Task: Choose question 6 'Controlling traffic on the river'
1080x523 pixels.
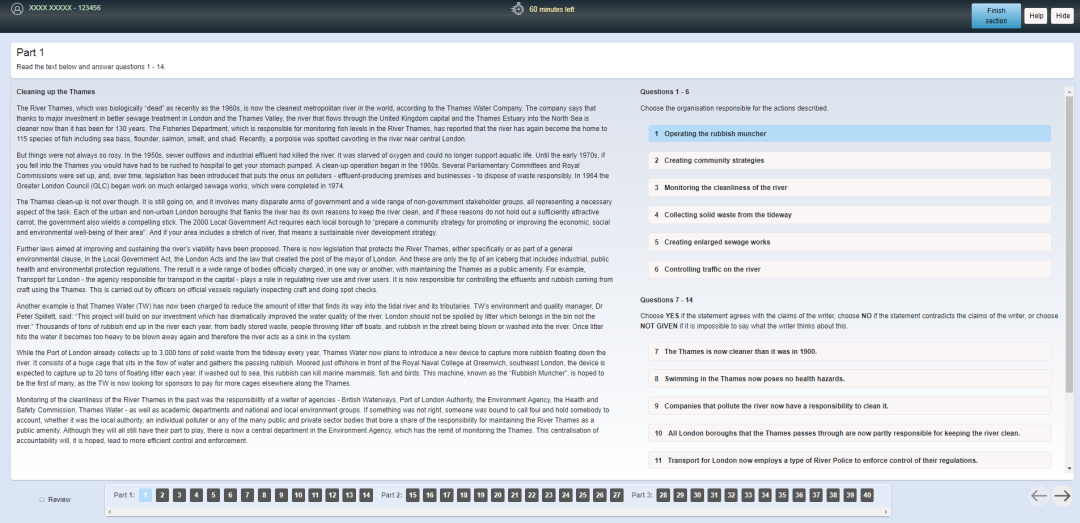Action: (x=848, y=269)
